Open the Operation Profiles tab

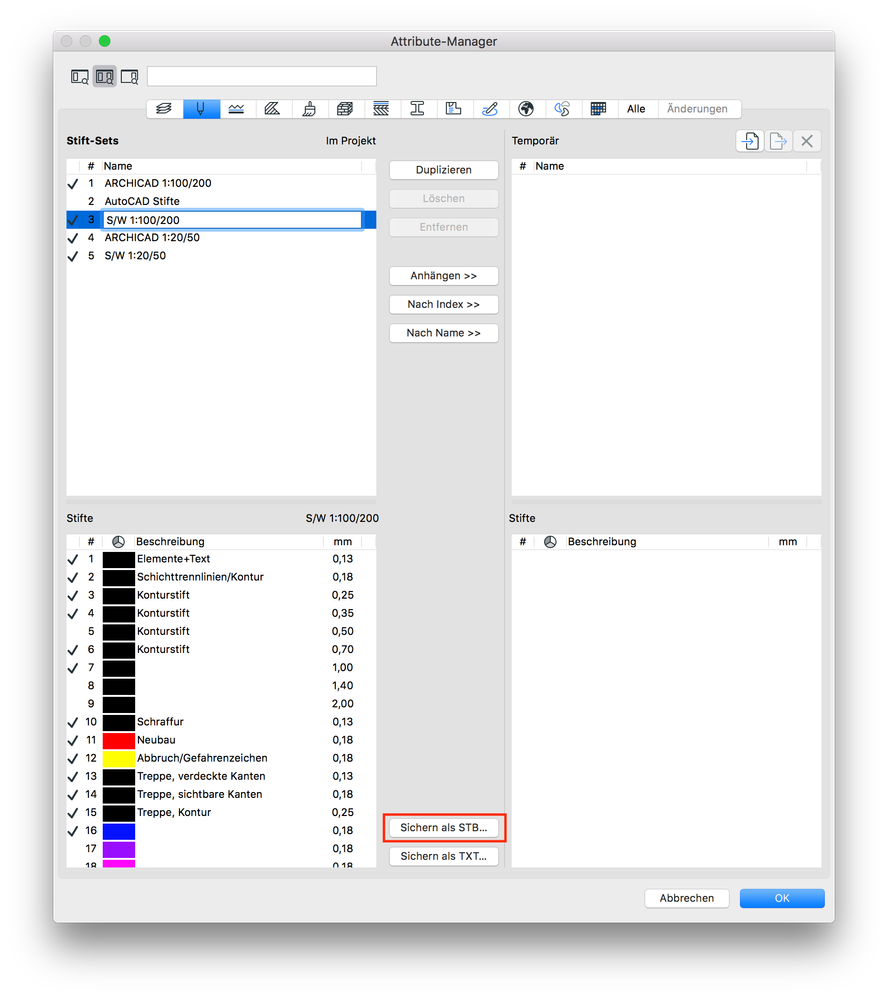point(563,109)
